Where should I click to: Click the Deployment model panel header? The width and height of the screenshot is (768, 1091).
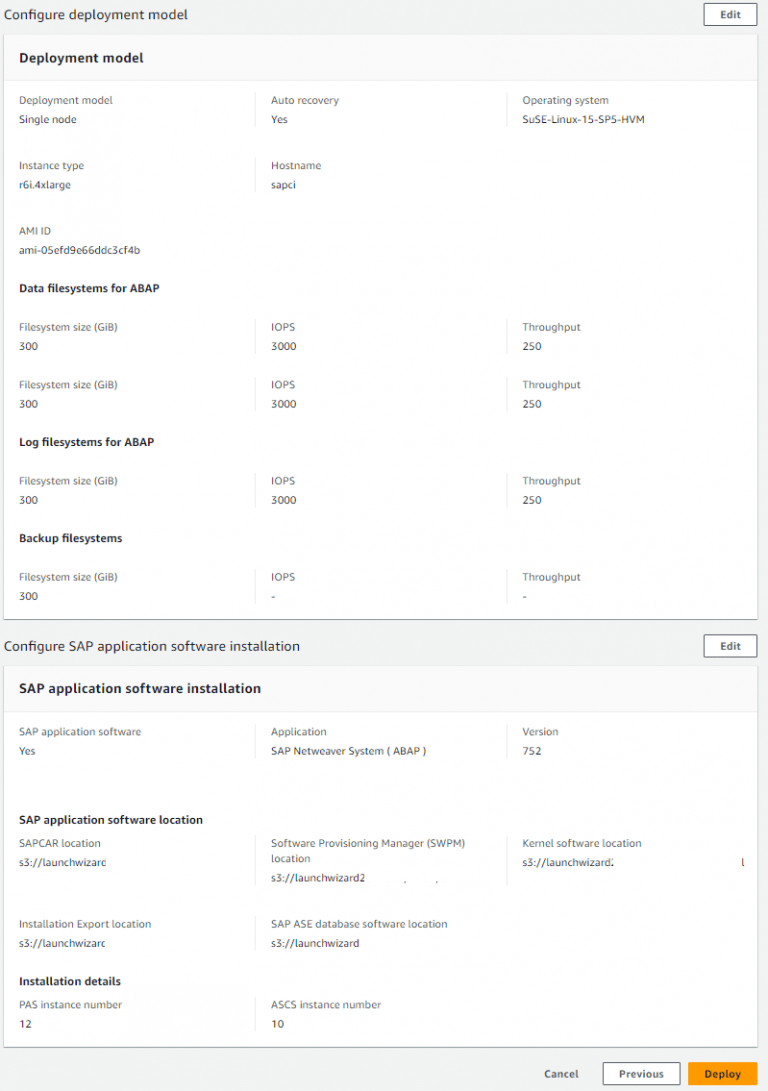80,57
